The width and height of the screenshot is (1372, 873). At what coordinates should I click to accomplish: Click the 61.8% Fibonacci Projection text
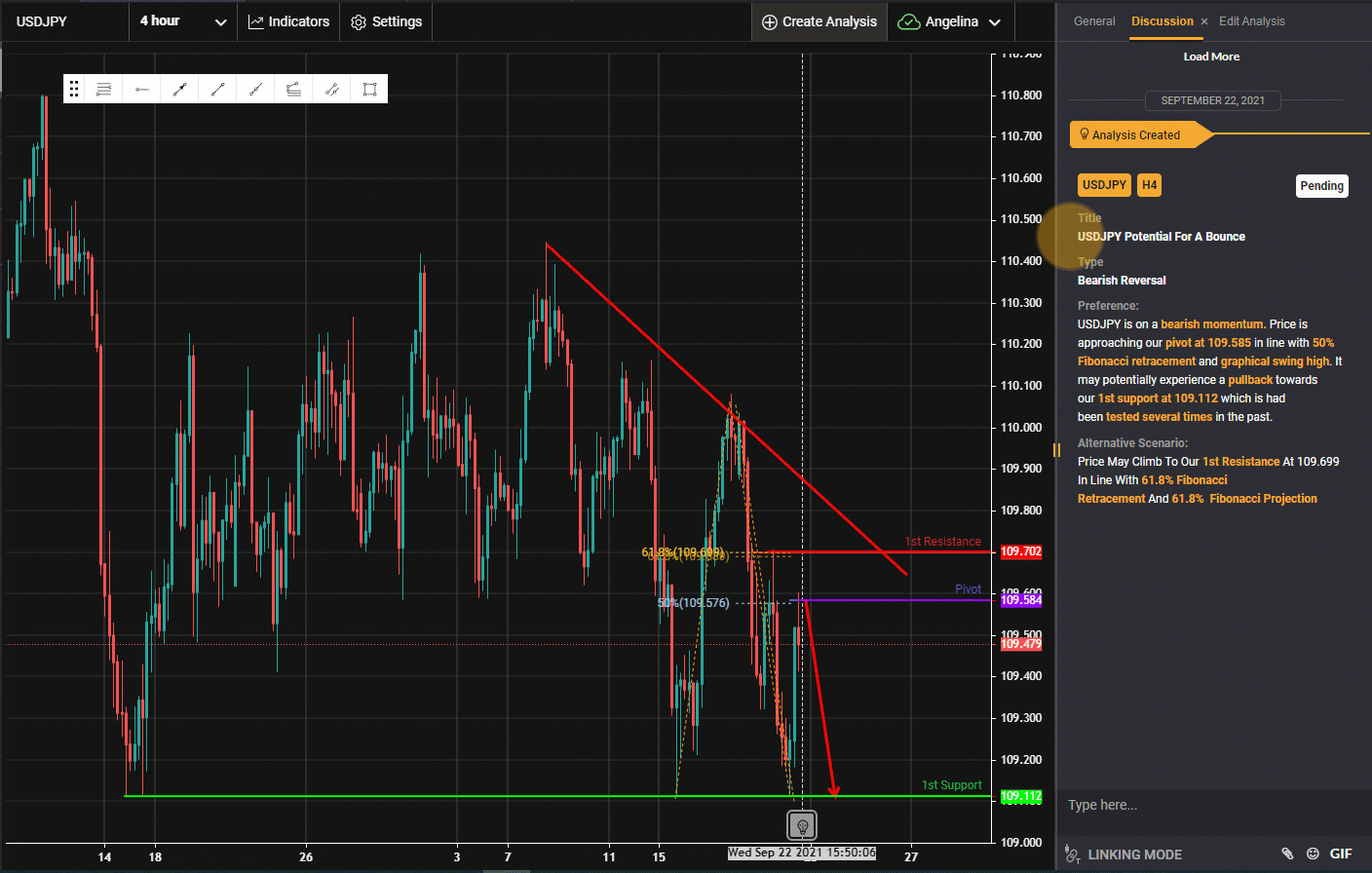point(1244,499)
